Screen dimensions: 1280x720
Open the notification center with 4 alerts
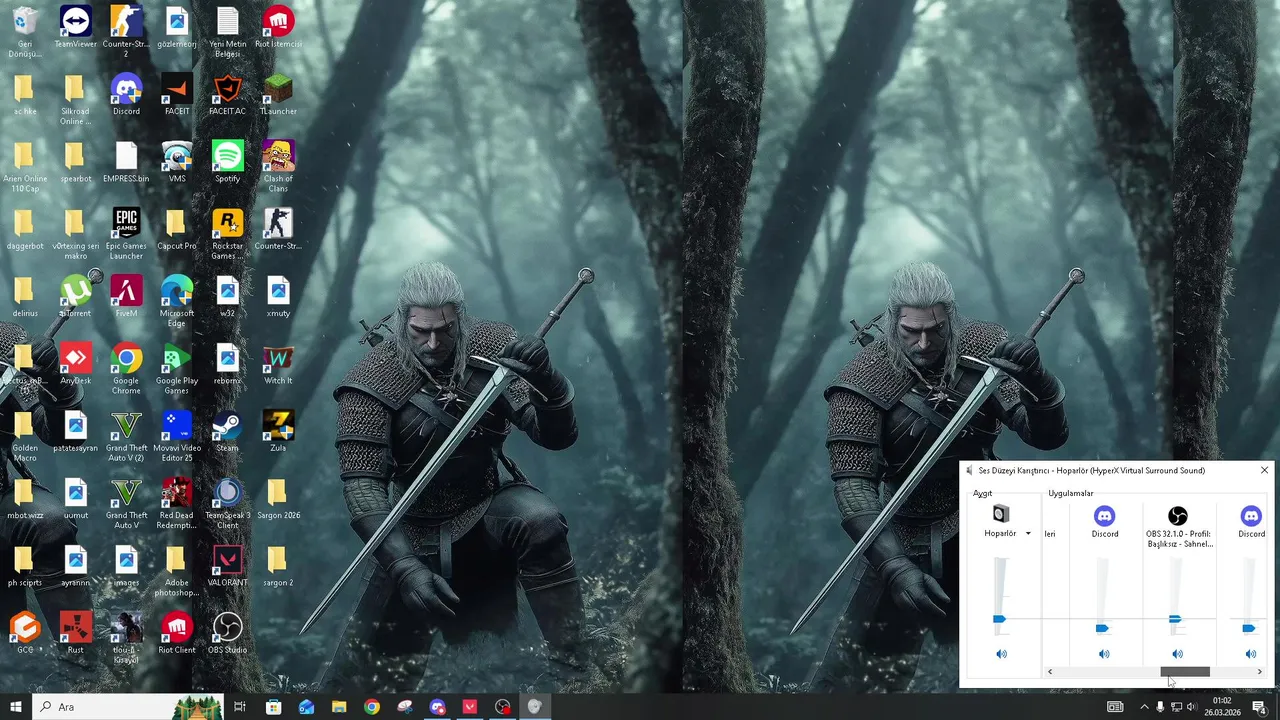click(1260, 707)
